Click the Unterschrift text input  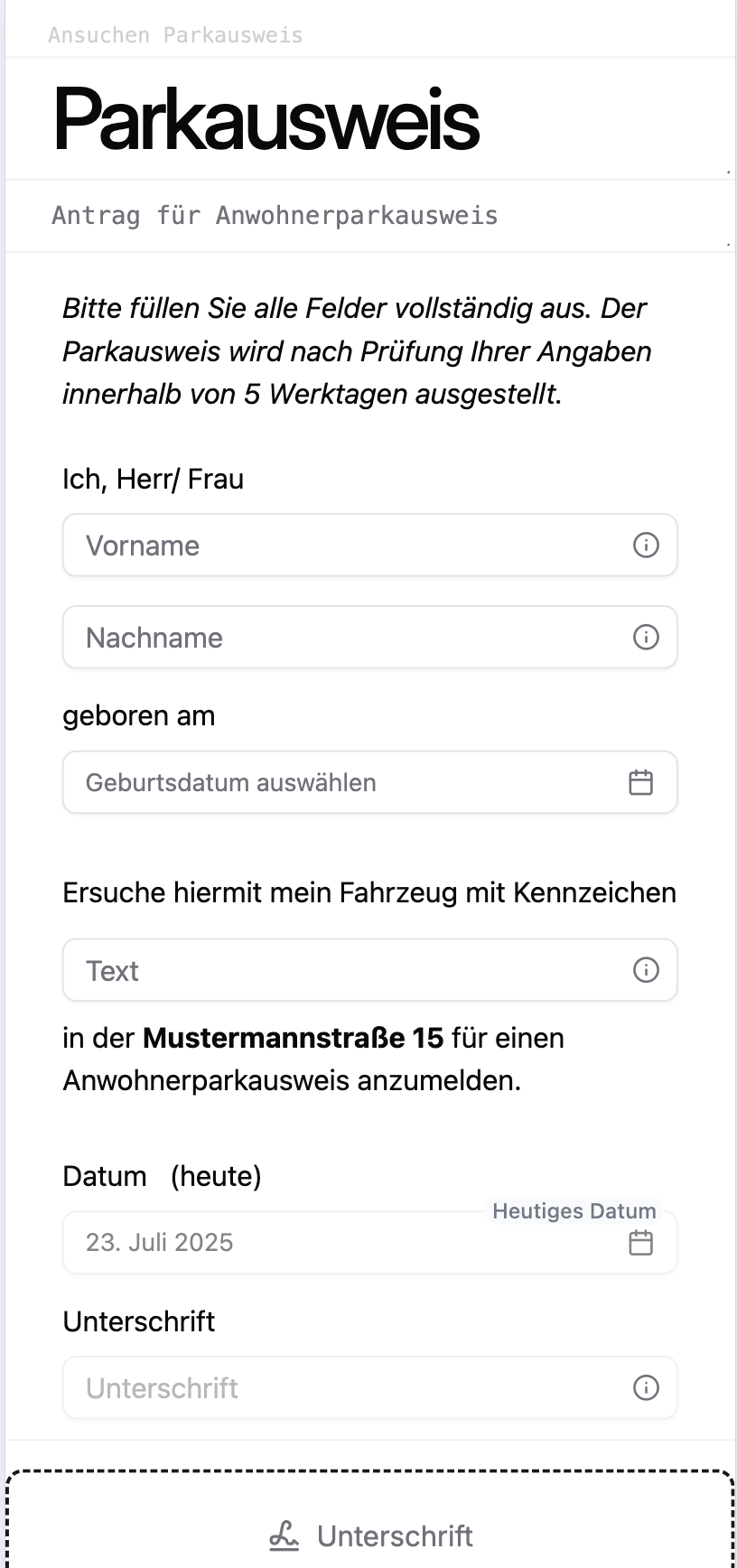click(343, 1388)
